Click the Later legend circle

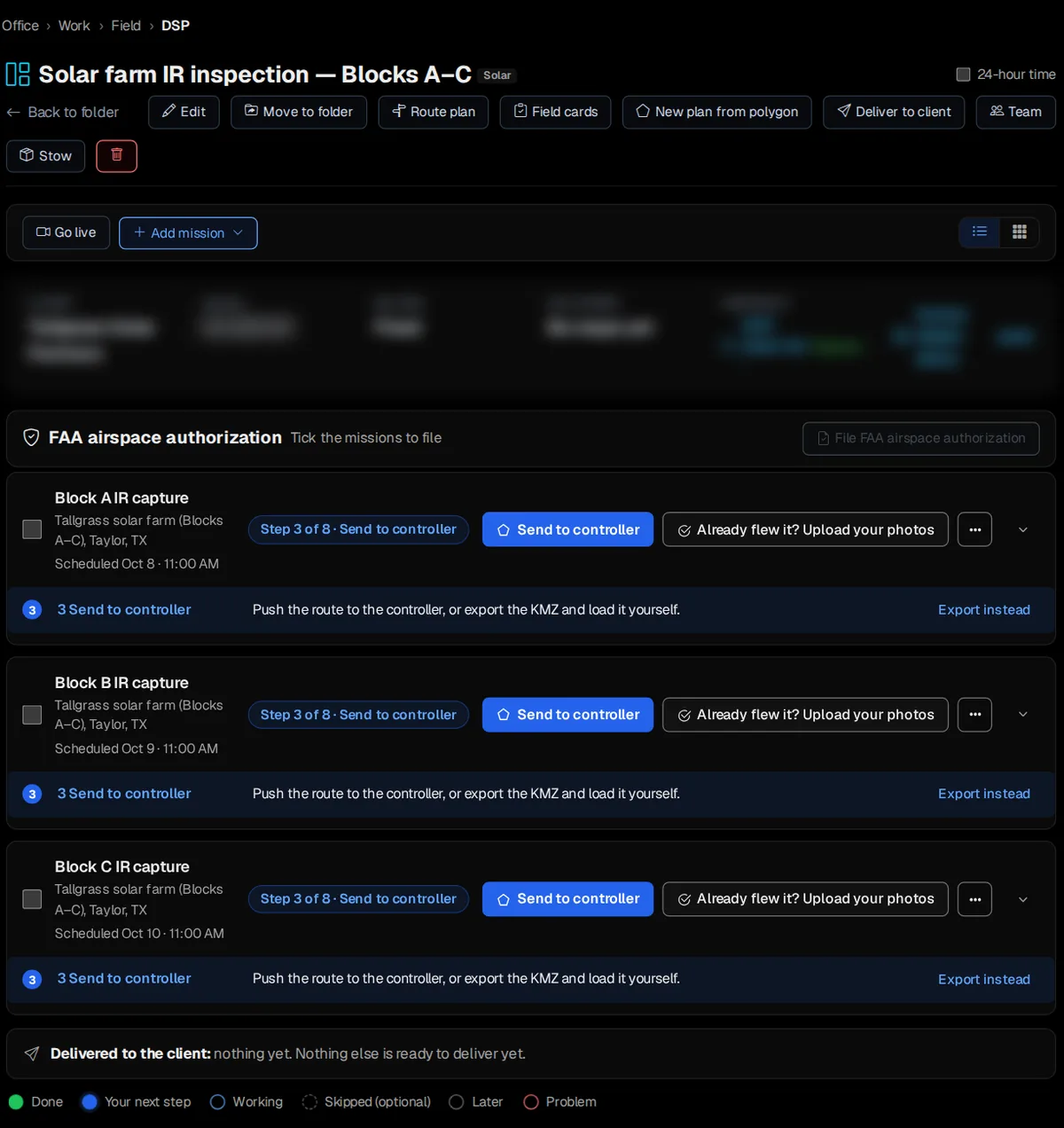[457, 1101]
